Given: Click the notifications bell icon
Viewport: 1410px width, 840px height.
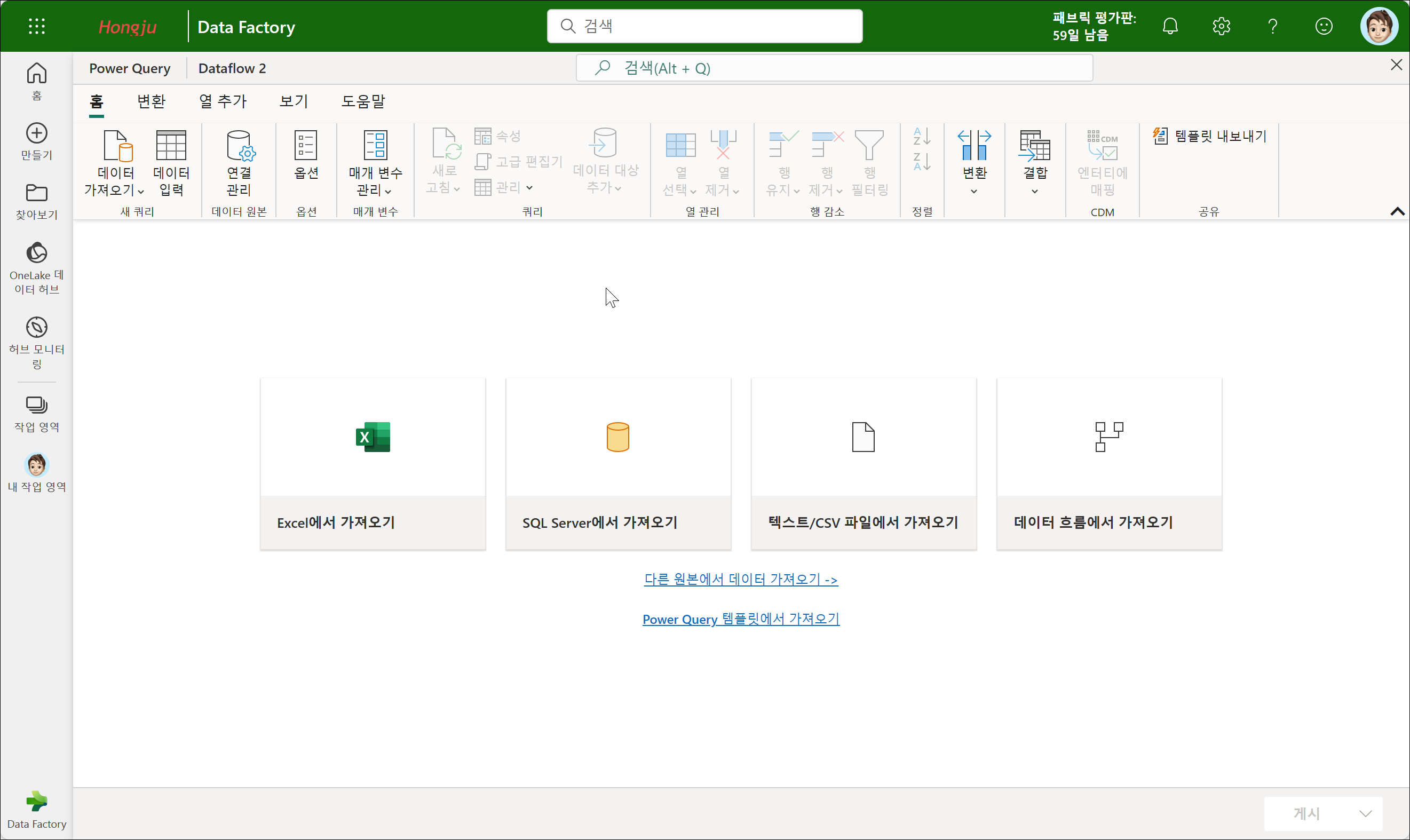Looking at the screenshot, I should coord(1170,26).
